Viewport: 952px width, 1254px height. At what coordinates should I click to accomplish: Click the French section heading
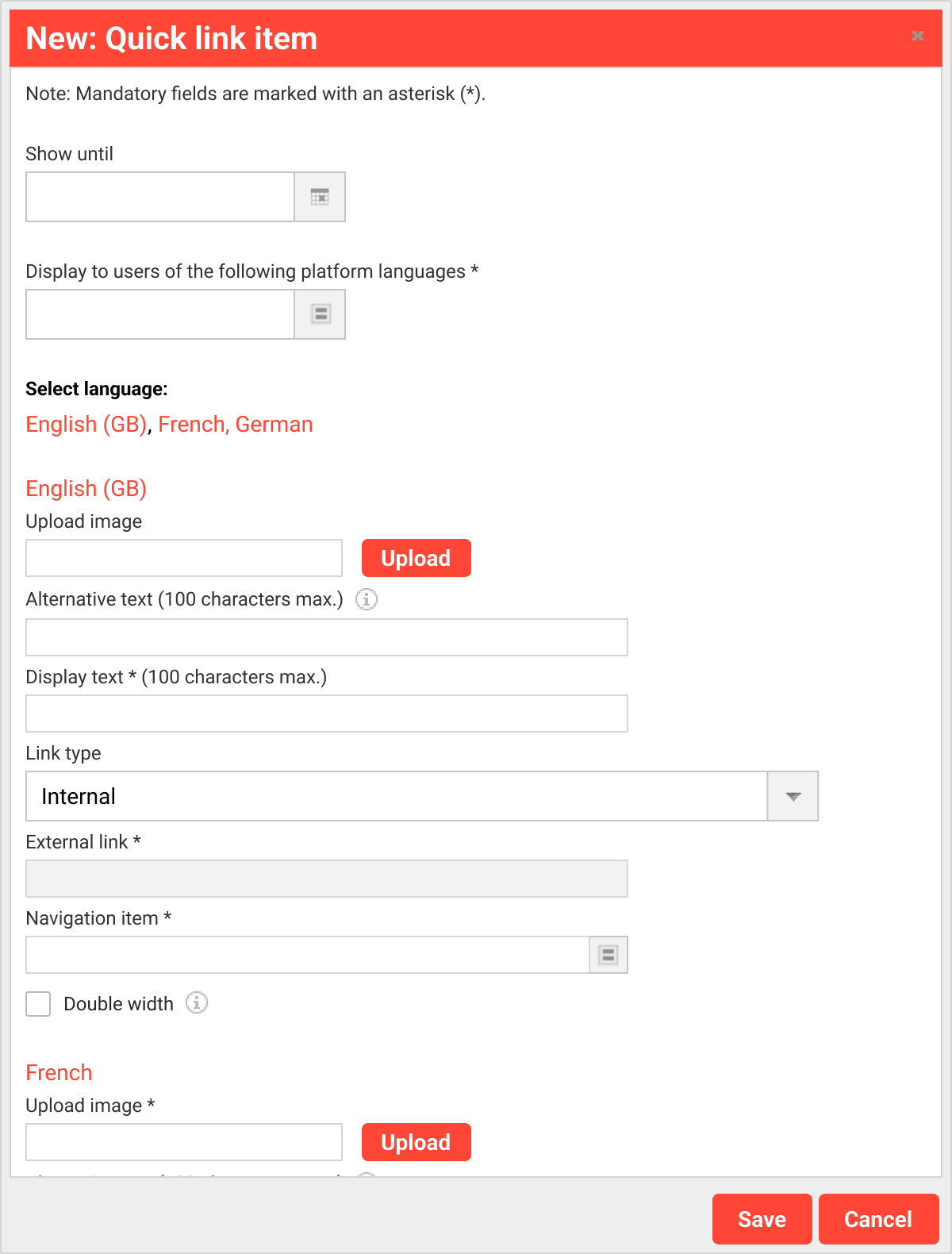[x=59, y=1072]
